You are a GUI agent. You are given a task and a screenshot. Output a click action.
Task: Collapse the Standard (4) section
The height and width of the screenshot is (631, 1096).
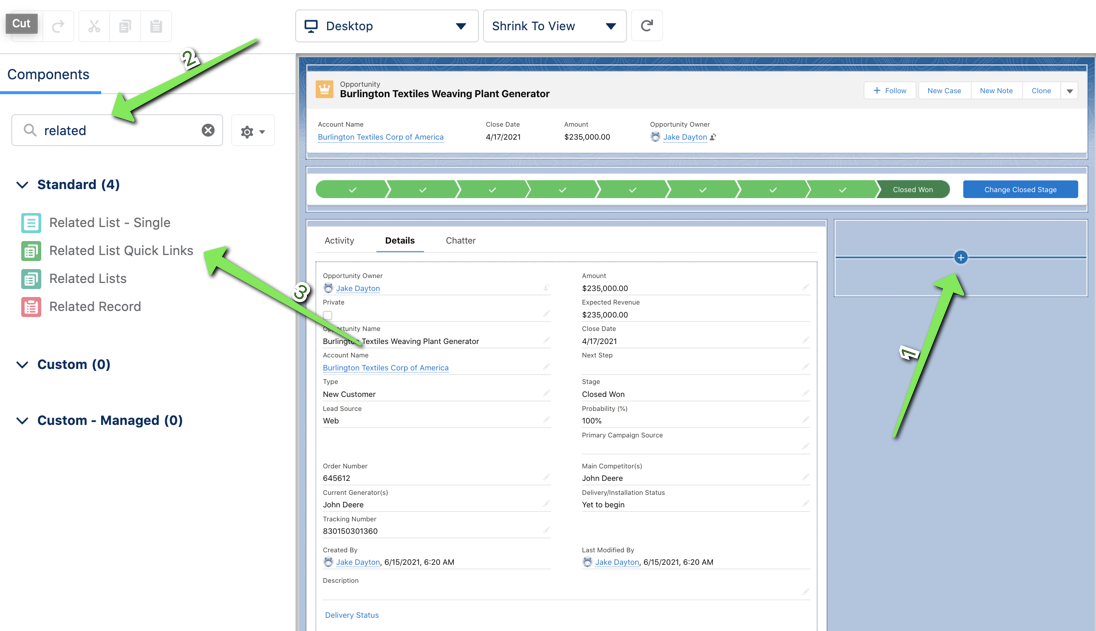[x=22, y=184]
